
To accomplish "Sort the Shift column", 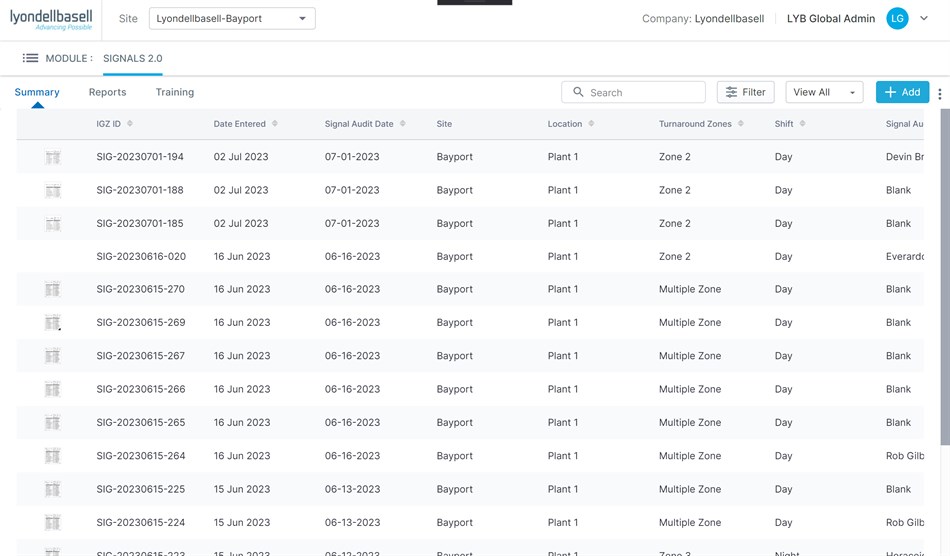I will pos(802,124).
